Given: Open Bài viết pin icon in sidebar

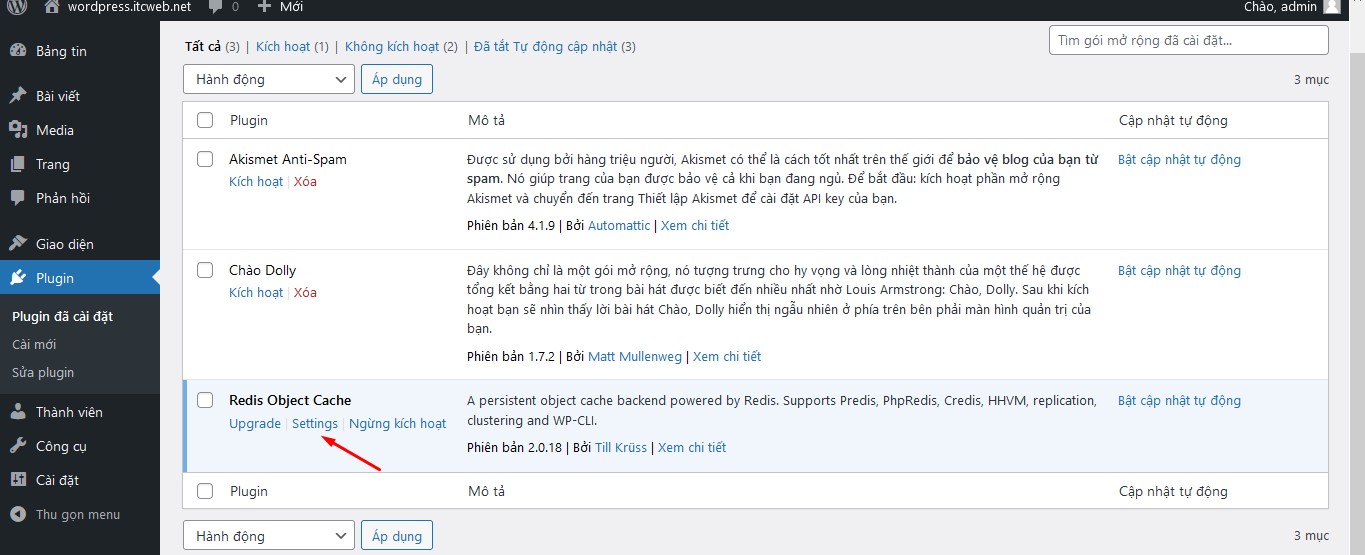Looking at the screenshot, I should pyautogui.click(x=18, y=96).
